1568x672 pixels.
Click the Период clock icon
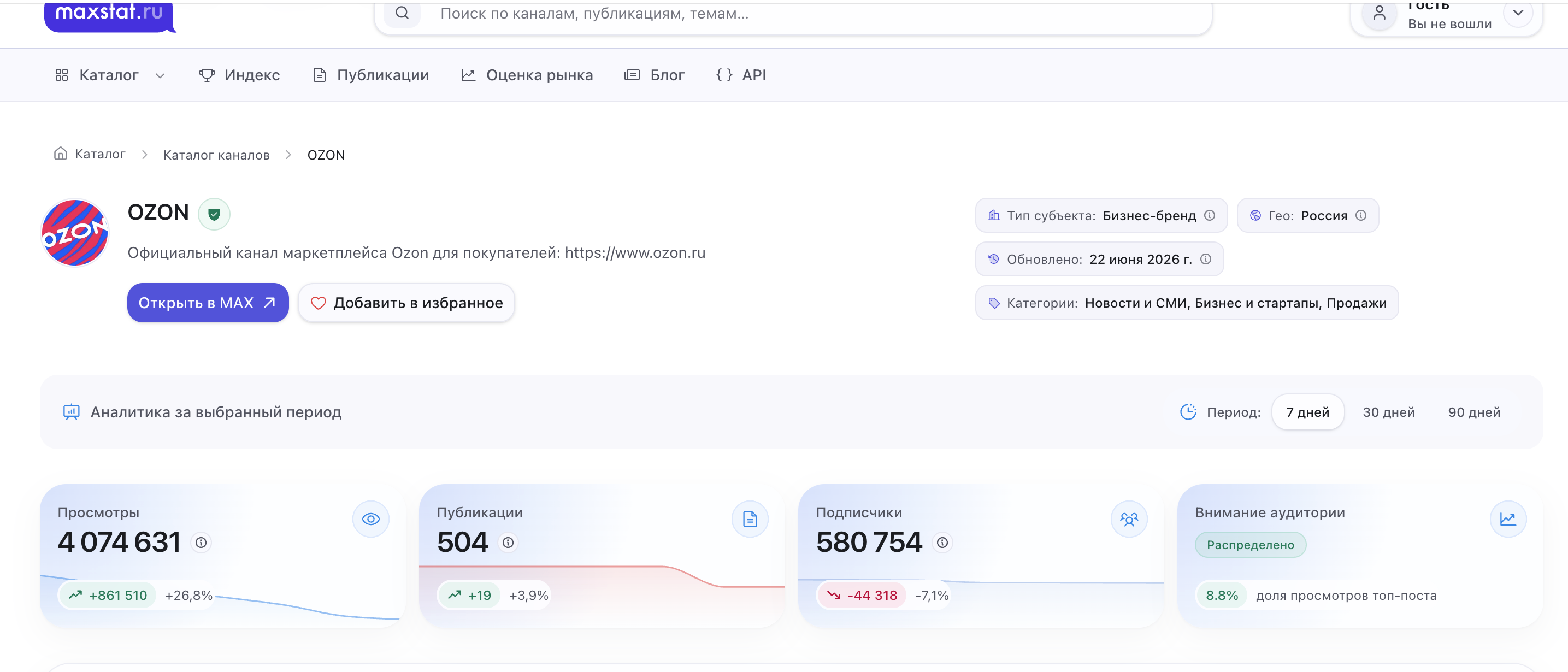[1188, 412]
